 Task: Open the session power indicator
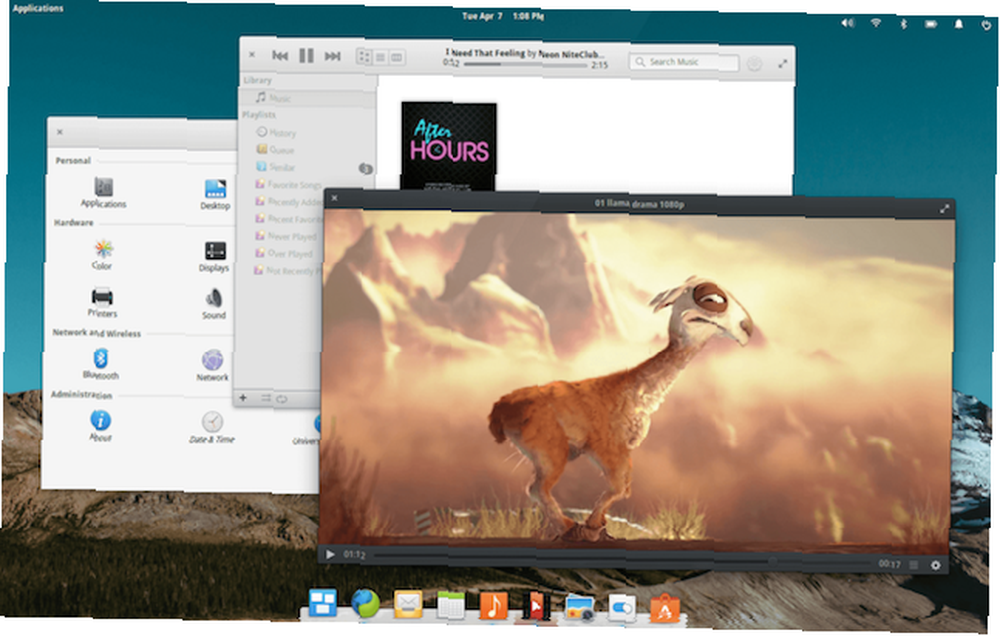pyautogui.click(x=986, y=25)
